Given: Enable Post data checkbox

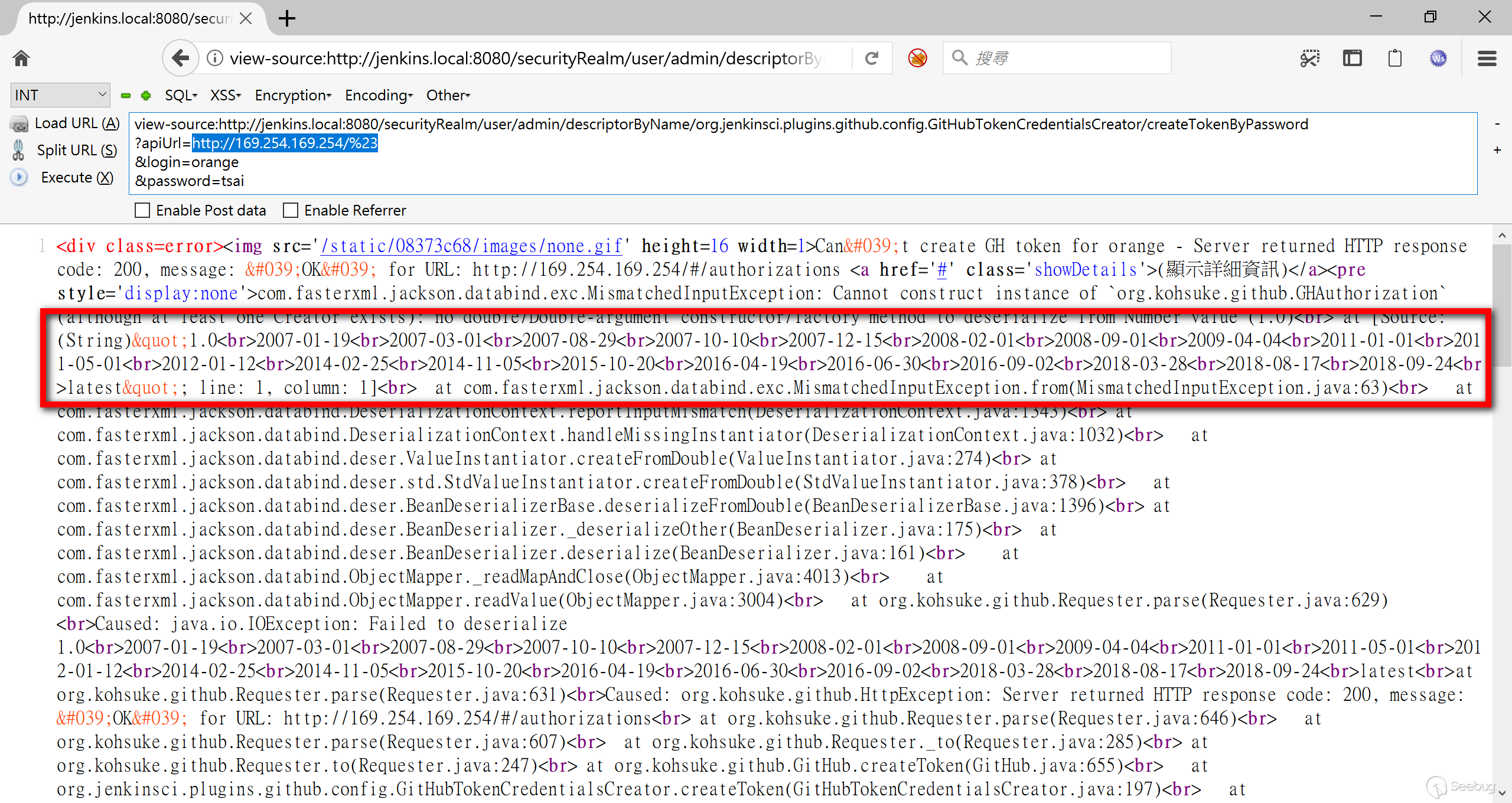Looking at the screenshot, I should pos(142,211).
